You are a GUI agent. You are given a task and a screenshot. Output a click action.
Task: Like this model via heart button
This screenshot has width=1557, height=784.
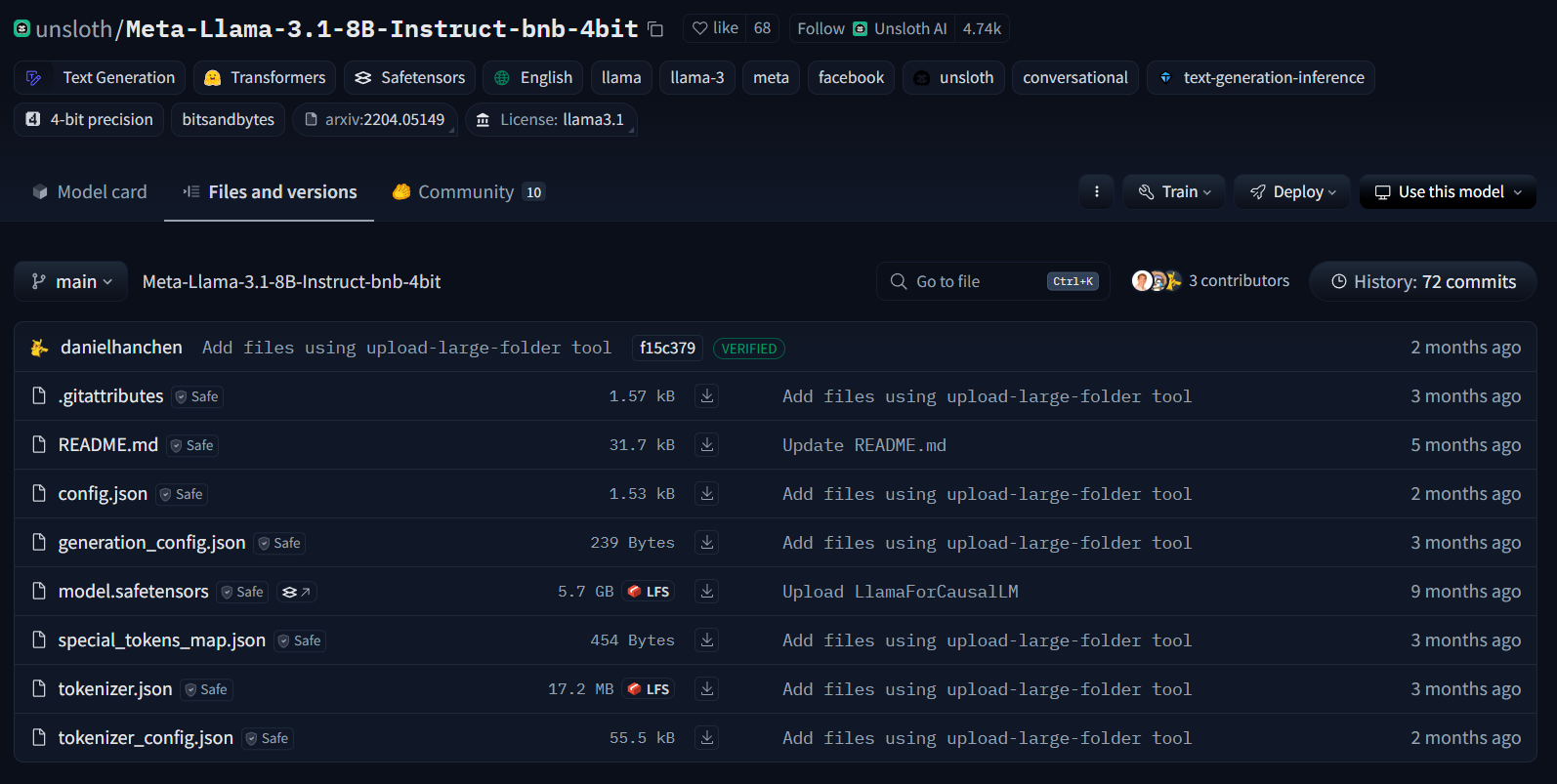click(x=715, y=28)
